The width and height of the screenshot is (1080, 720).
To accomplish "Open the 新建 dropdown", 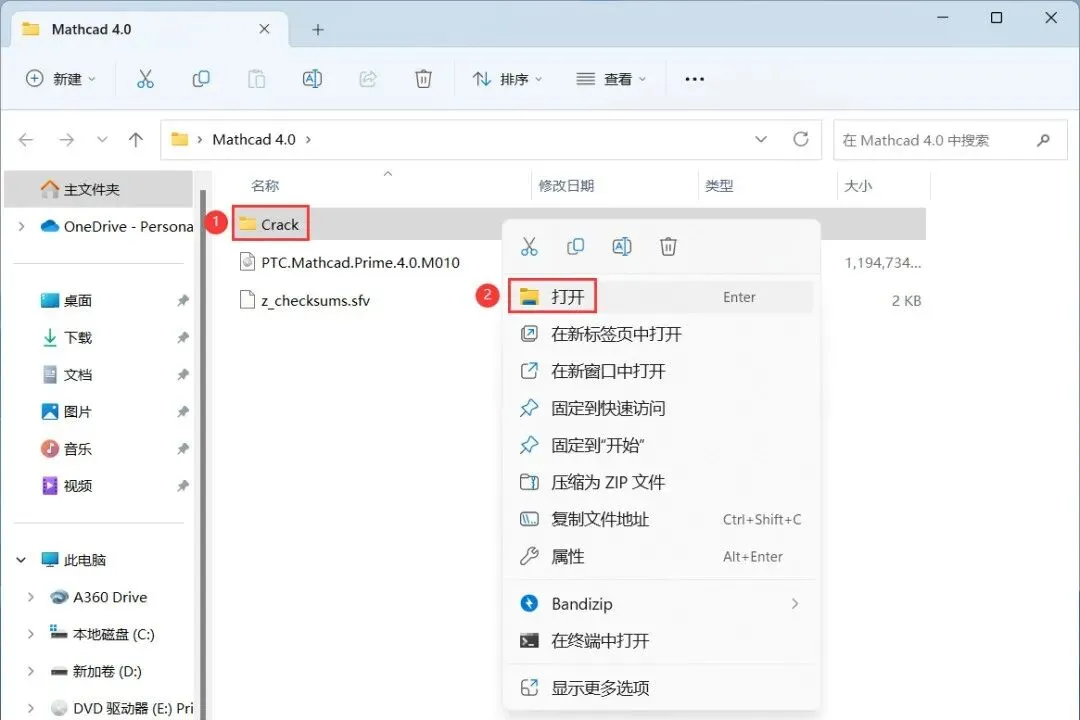I will [61, 79].
